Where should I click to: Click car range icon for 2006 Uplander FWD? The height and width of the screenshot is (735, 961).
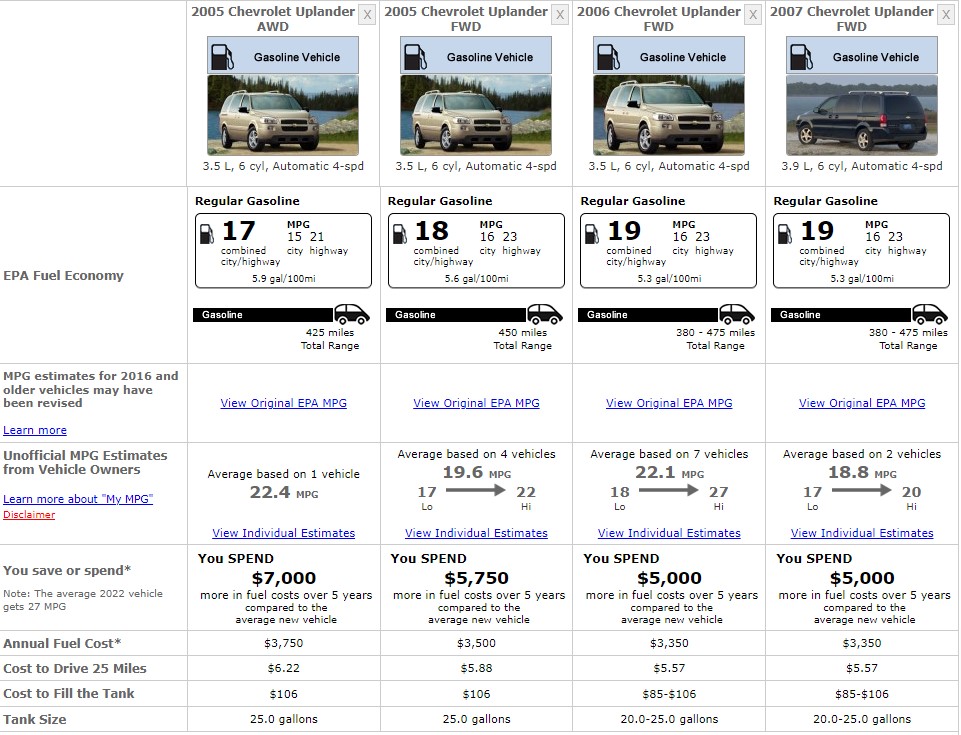point(737,314)
